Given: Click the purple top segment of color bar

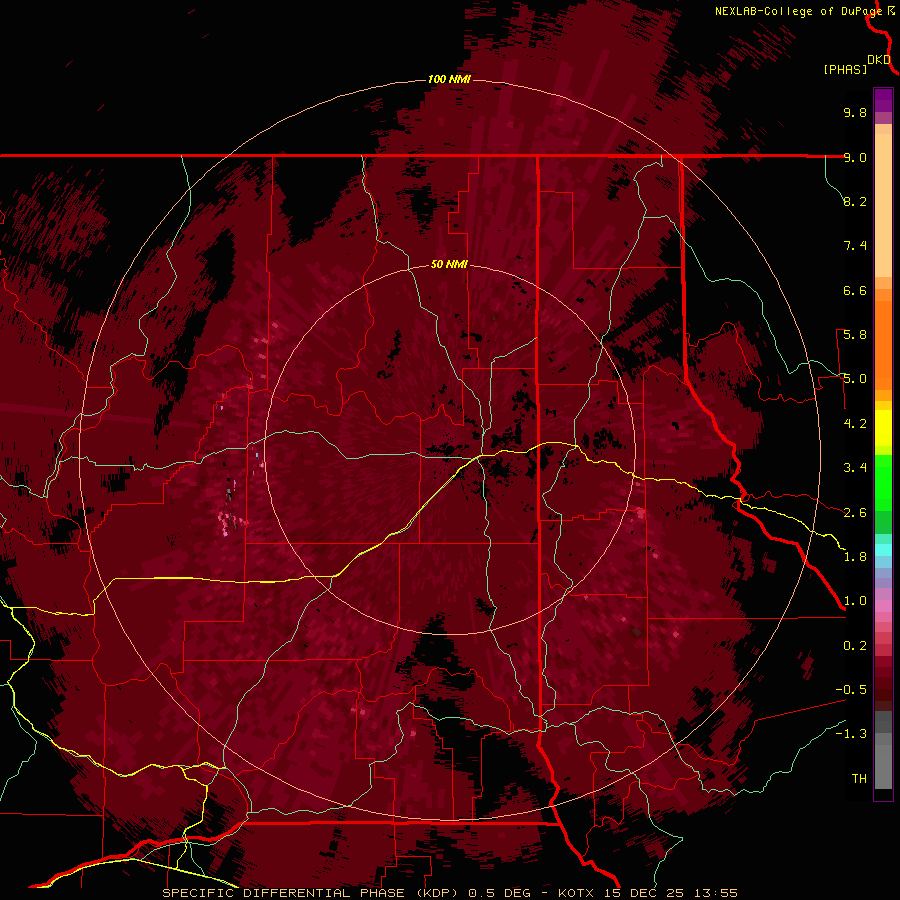Looking at the screenshot, I should [883, 100].
